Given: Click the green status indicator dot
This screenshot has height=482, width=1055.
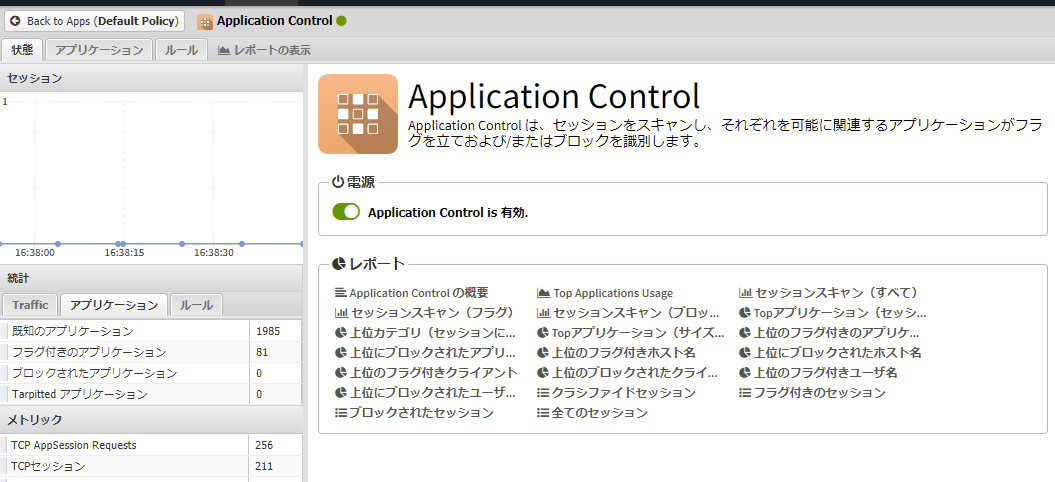Looking at the screenshot, I should pyautogui.click(x=342, y=20).
